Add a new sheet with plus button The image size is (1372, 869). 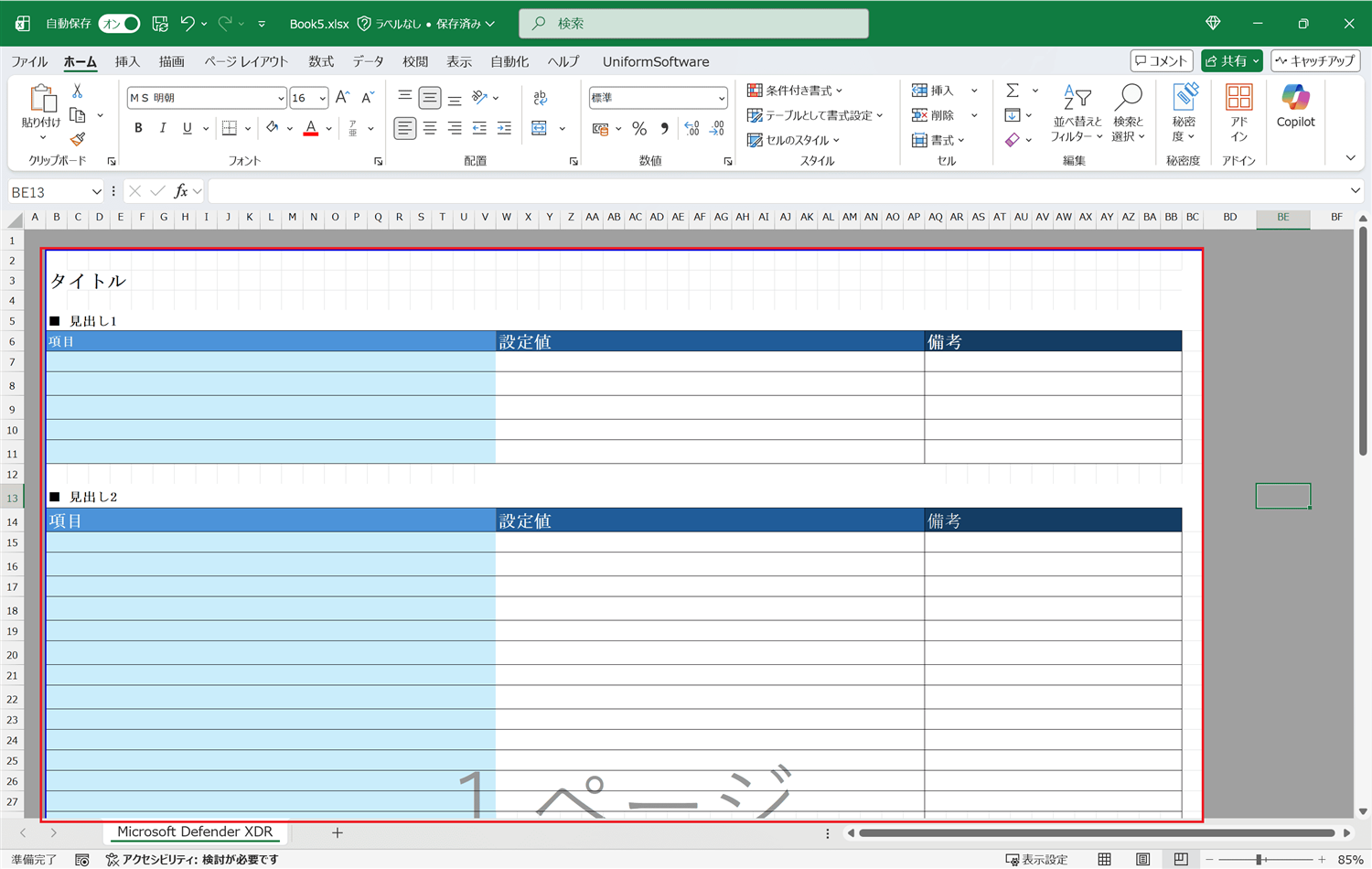tap(337, 832)
